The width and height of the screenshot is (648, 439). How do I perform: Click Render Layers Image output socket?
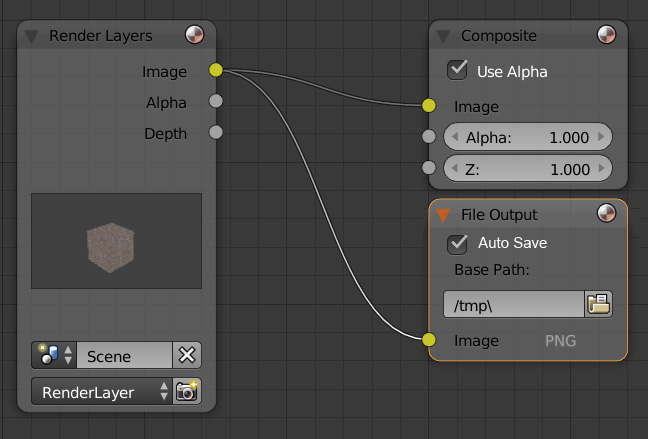[216, 70]
